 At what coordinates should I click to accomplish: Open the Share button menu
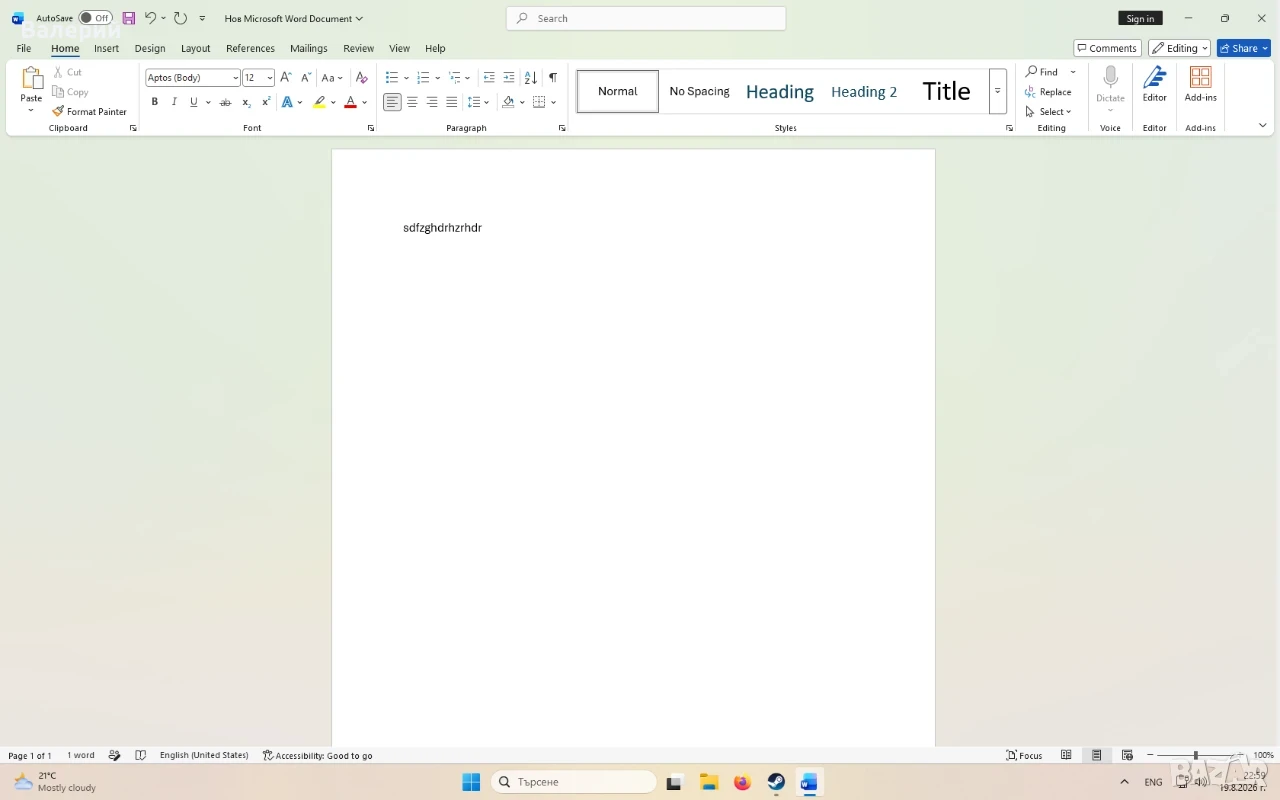(x=1244, y=48)
